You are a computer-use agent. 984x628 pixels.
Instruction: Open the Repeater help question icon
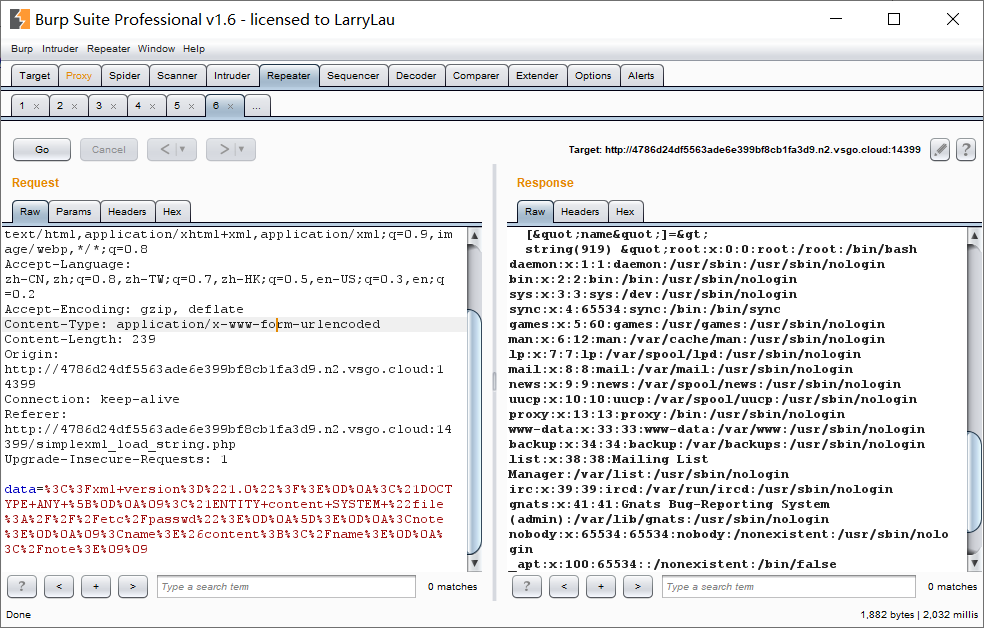[x=966, y=149]
